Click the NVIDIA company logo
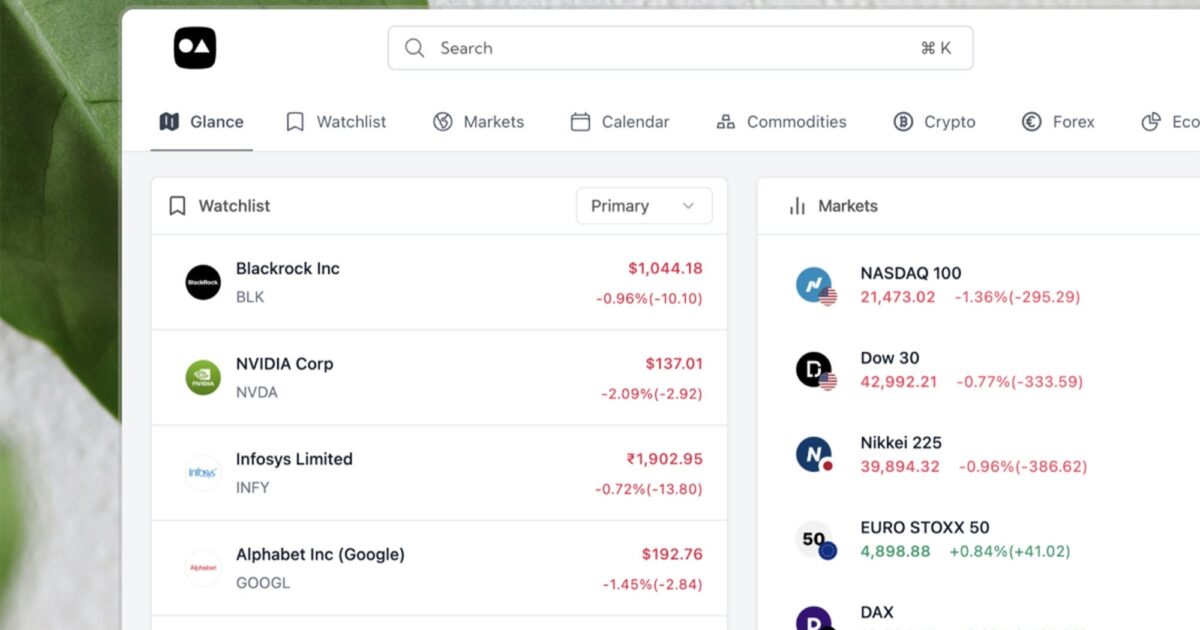The image size is (1200, 630). point(203,377)
